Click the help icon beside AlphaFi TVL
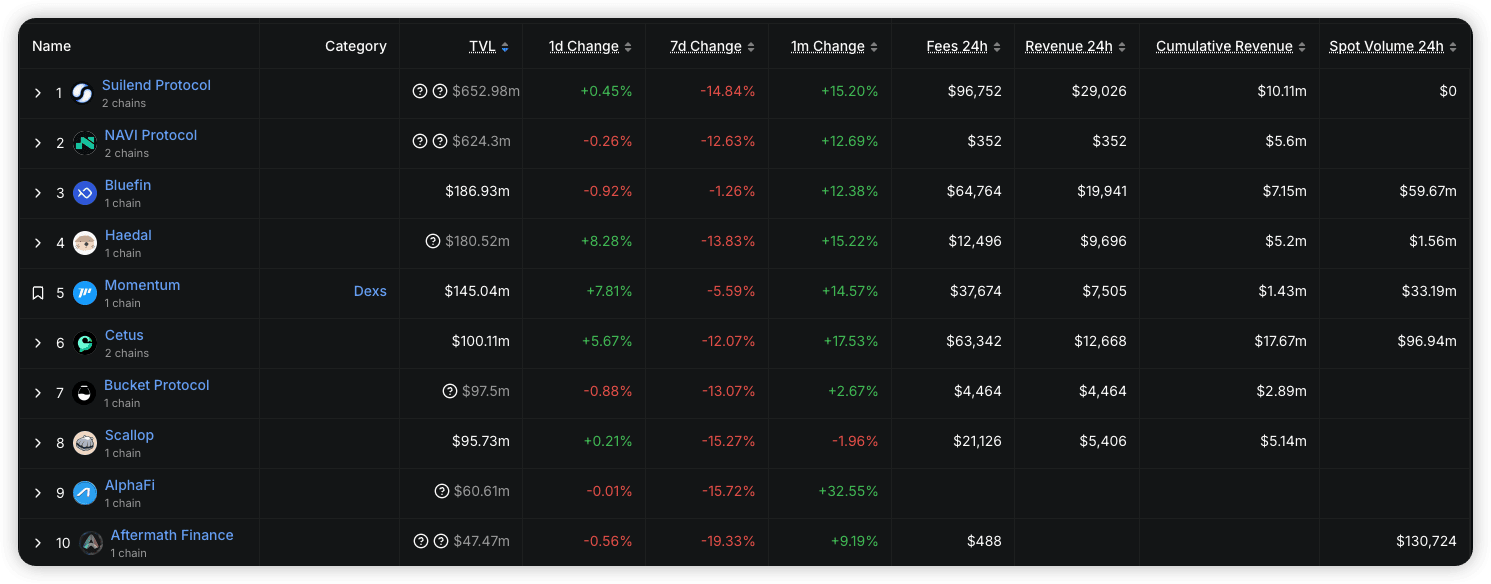Screen dimensions: 1491x584 442,491
